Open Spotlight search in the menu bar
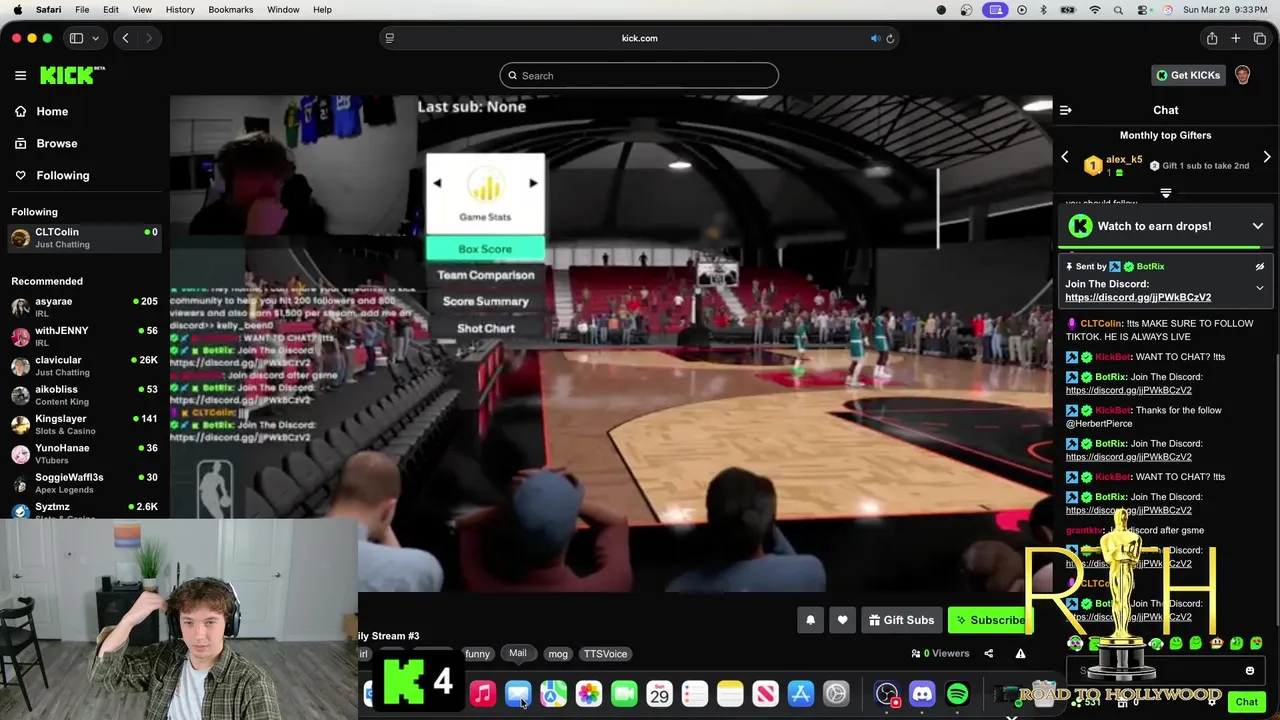The height and width of the screenshot is (720, 1280). click(1119, 10)
